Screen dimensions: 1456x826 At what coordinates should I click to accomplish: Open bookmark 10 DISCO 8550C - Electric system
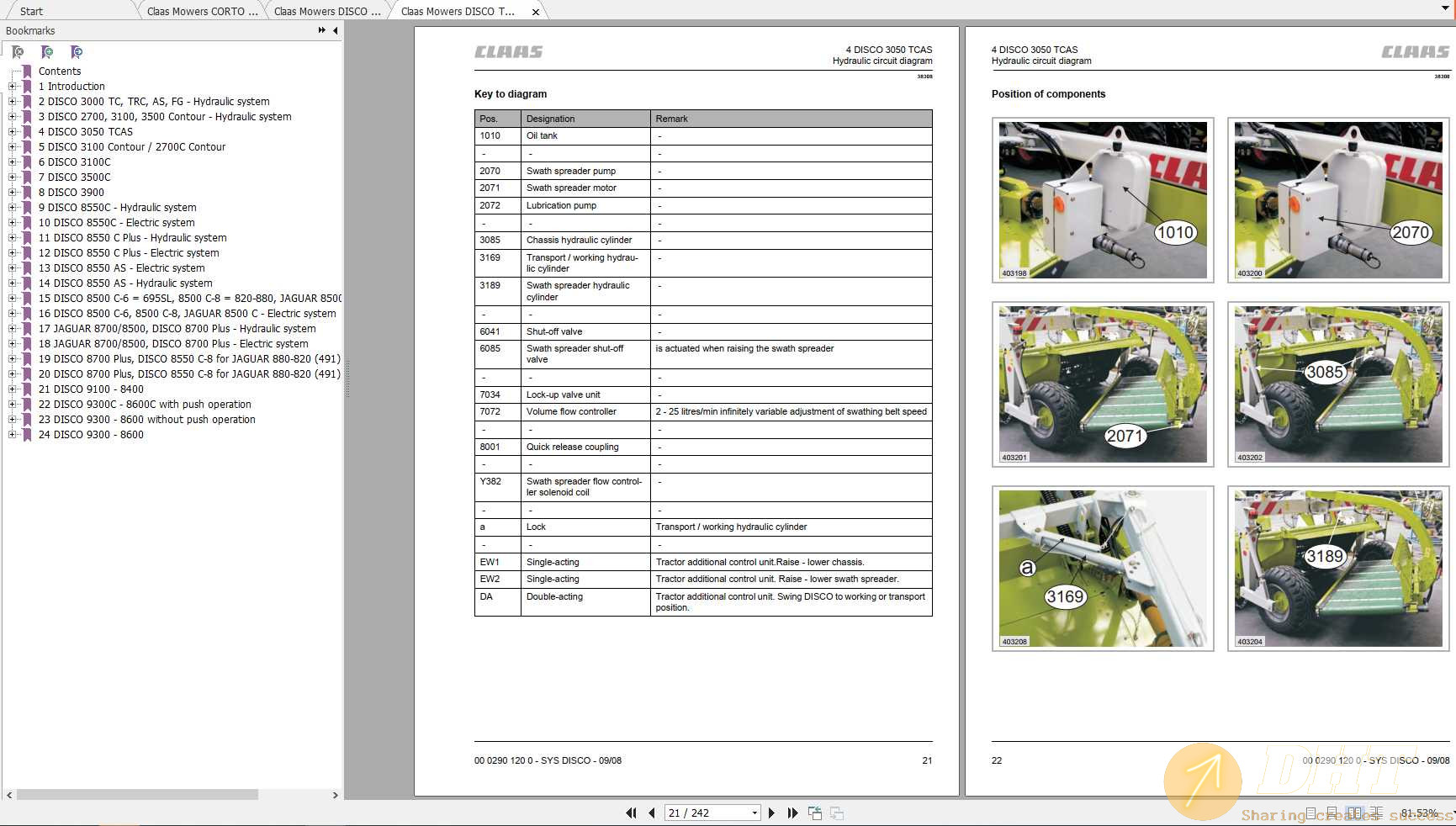pyautogui.click(x=116, y=223)
